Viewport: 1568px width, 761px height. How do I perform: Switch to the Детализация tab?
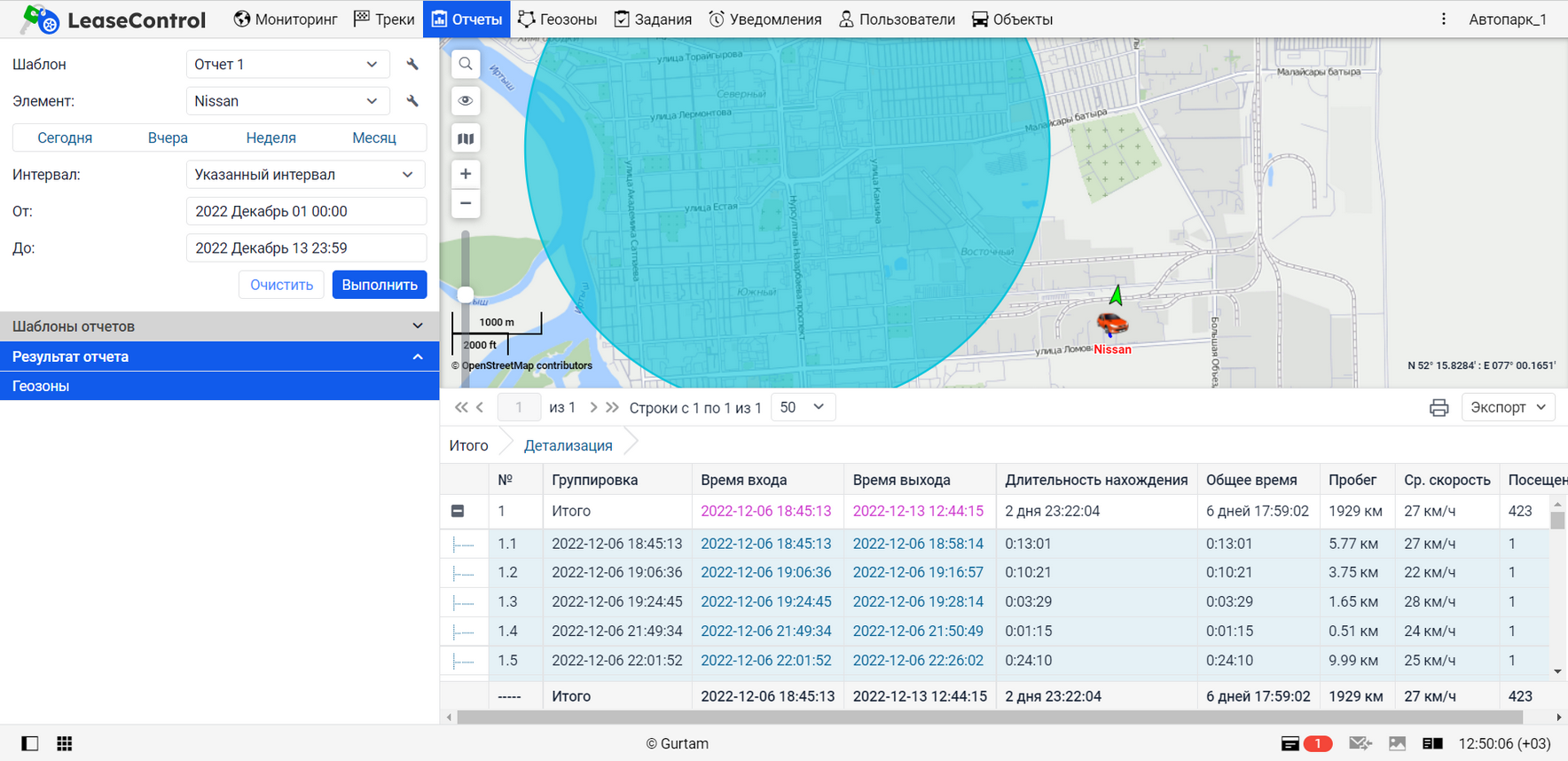[x=568, y=445]
